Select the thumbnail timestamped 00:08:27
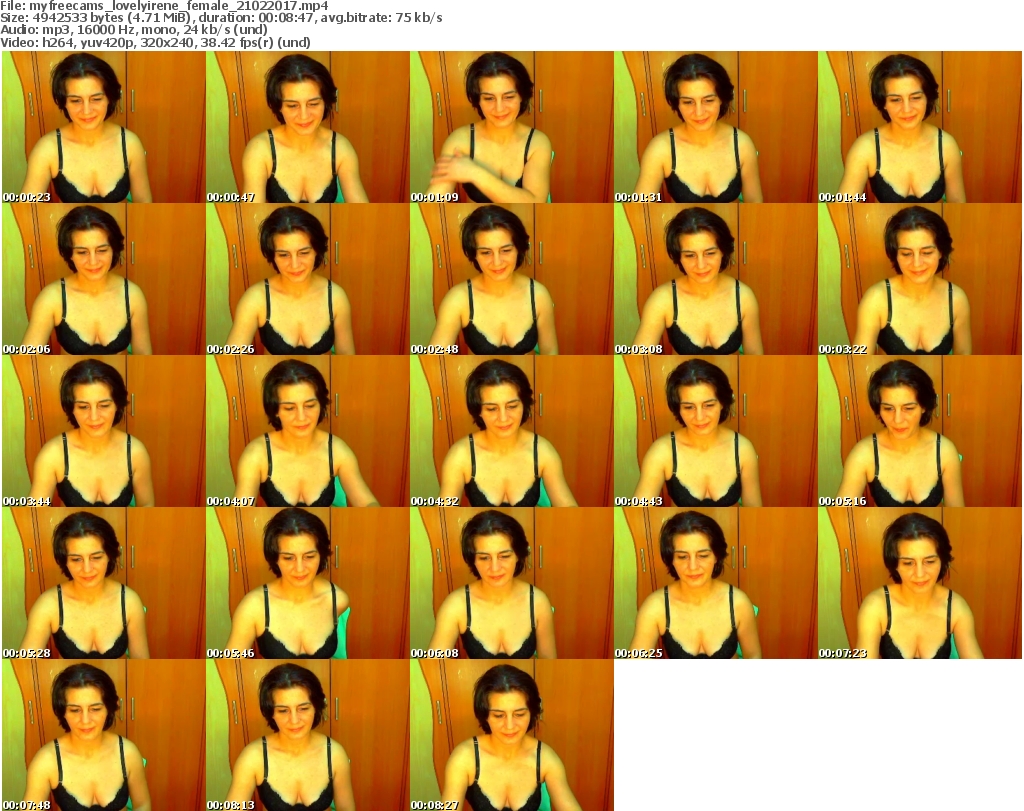Screen dimensions: 1024x811 511,735
